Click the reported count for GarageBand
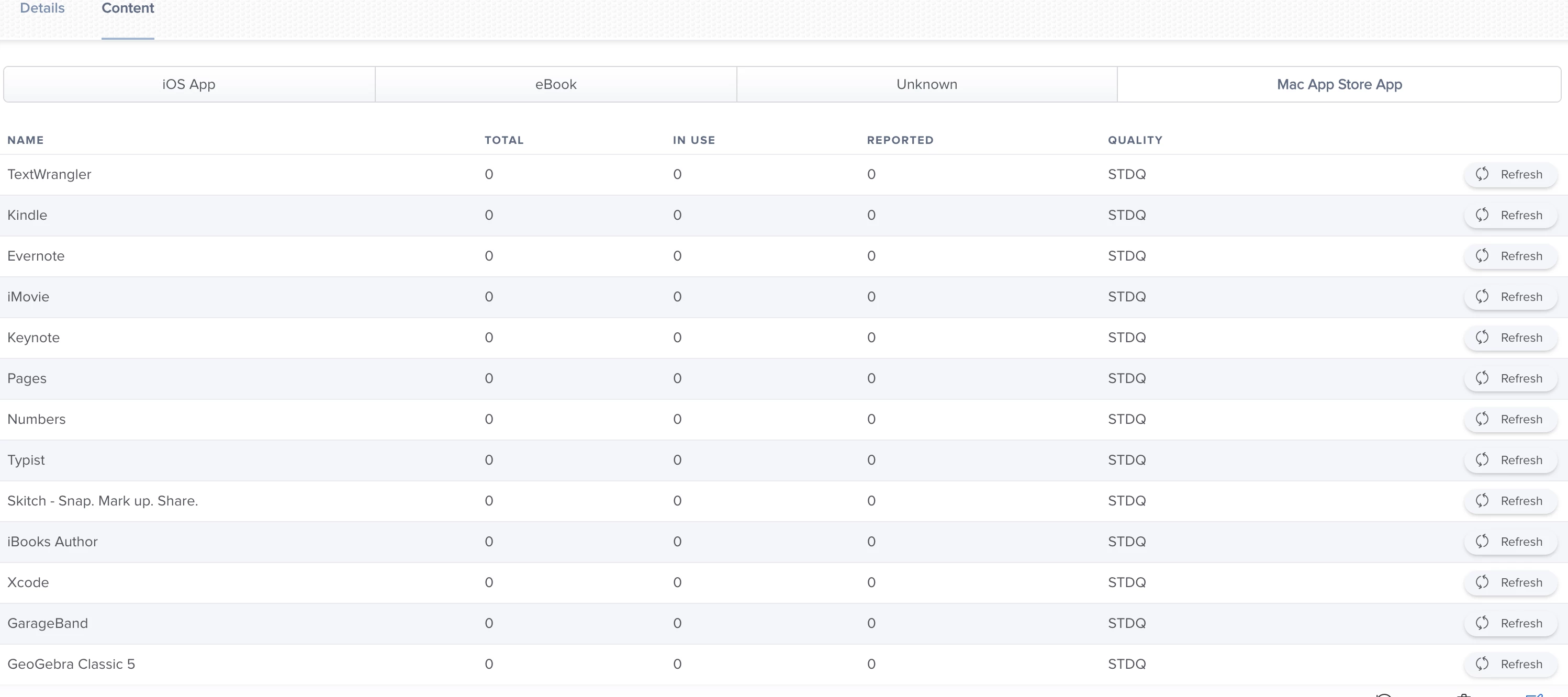 pyautogui.click(x=871, y=623)
